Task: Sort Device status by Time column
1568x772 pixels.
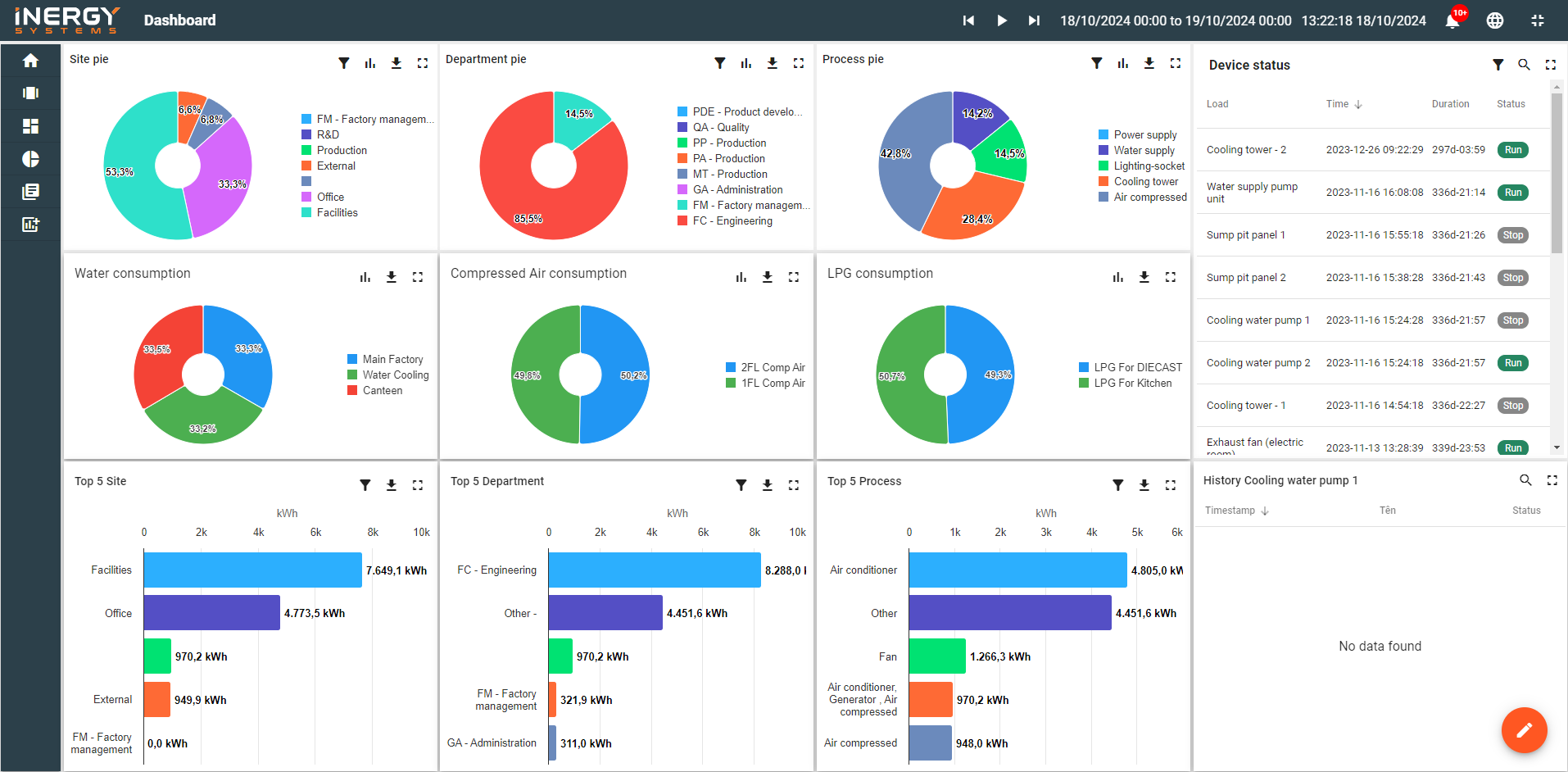Action: pos(1344,104)
